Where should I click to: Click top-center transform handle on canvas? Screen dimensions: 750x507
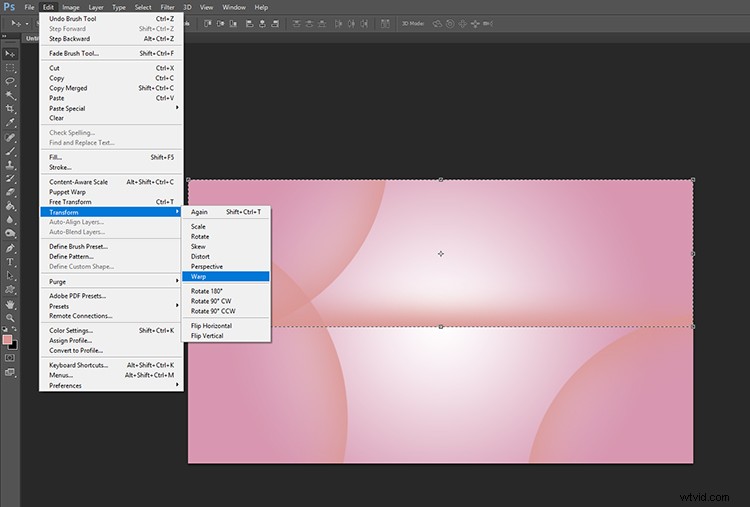click(x=441, y=180)
